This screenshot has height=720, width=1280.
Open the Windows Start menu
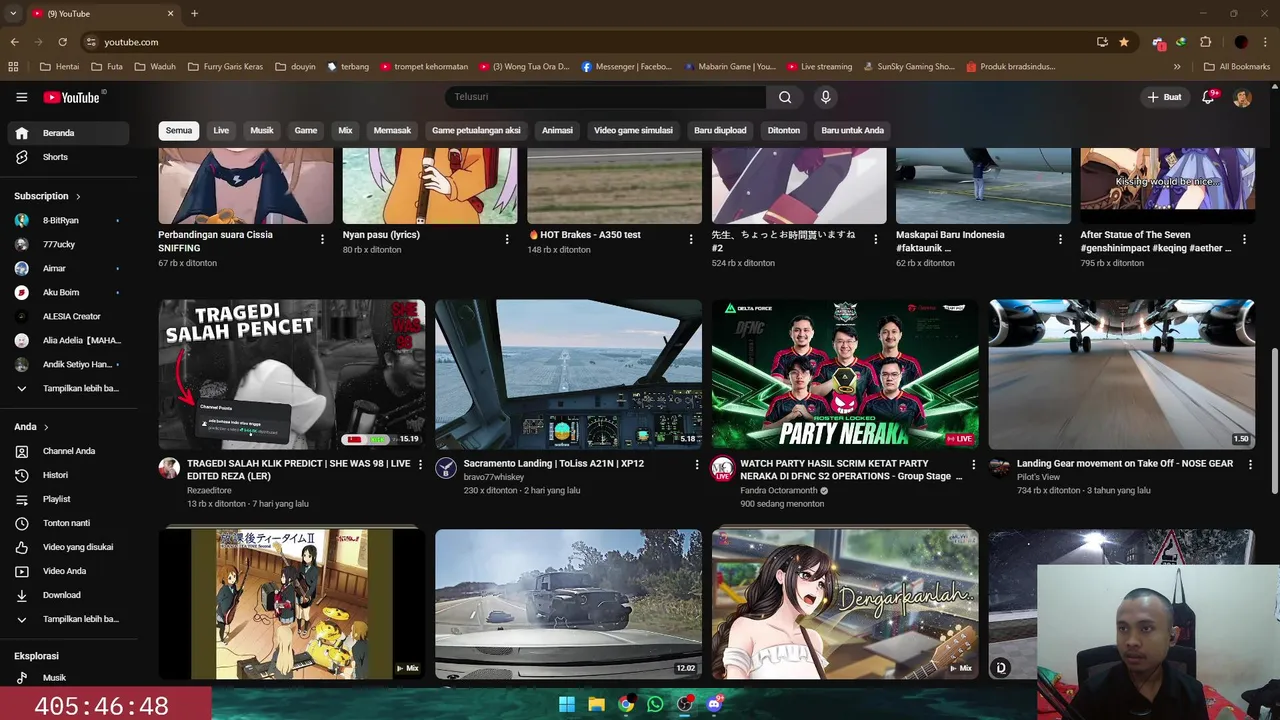click(567, 704)
